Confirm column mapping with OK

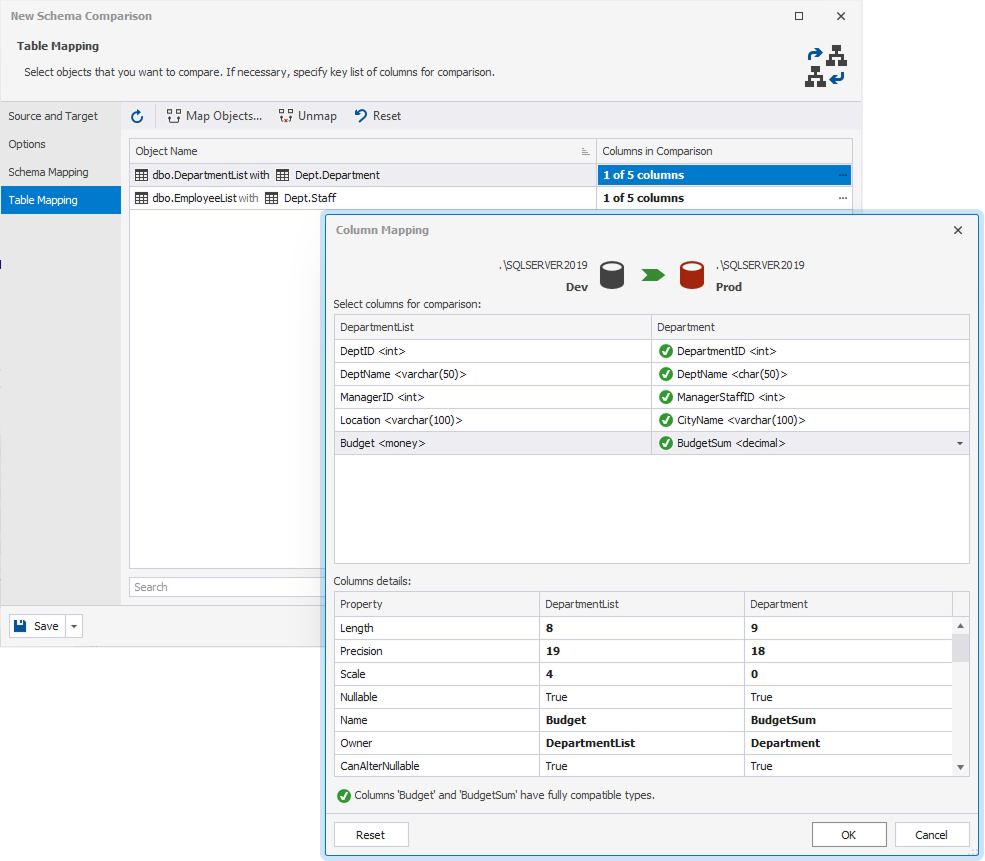[848, 834]
